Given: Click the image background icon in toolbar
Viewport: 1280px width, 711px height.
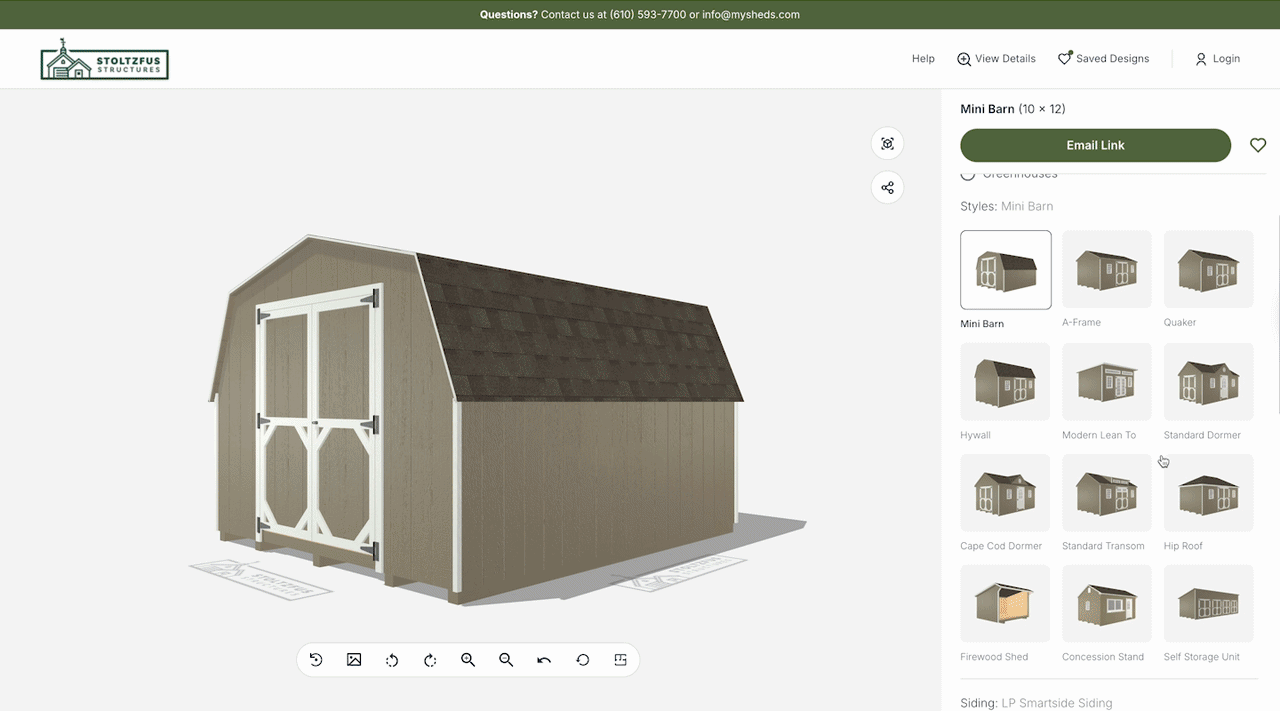Looking at the screenshot, I should click(354, 660).
